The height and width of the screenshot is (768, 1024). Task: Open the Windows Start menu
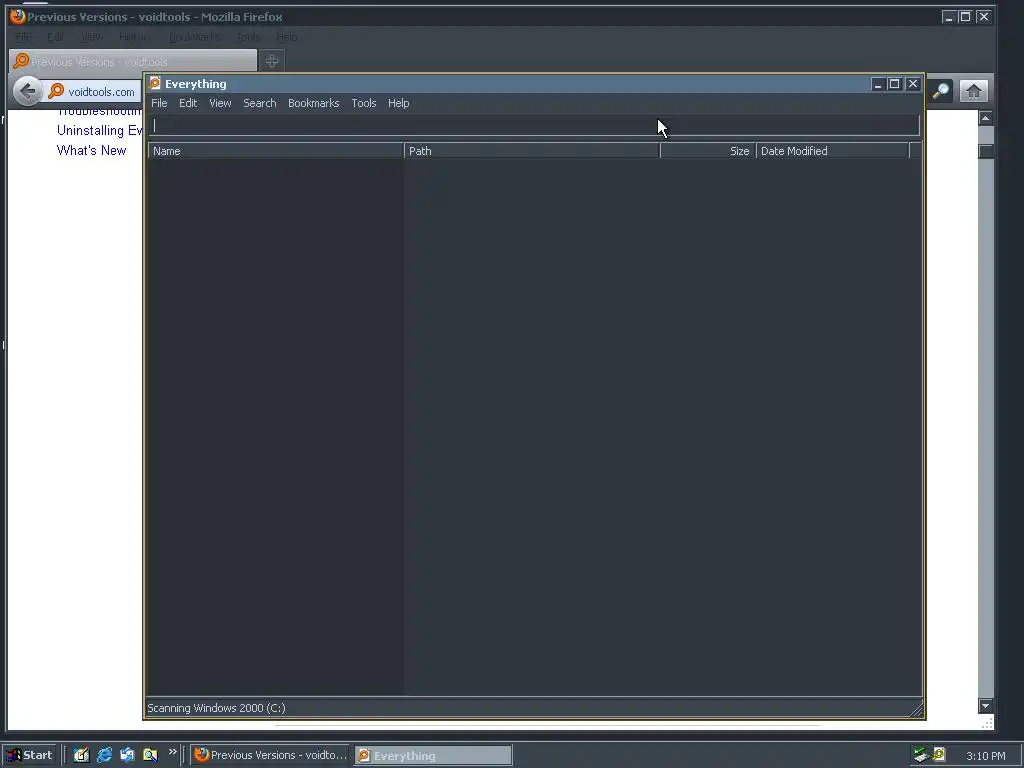(x=31, y=755)
